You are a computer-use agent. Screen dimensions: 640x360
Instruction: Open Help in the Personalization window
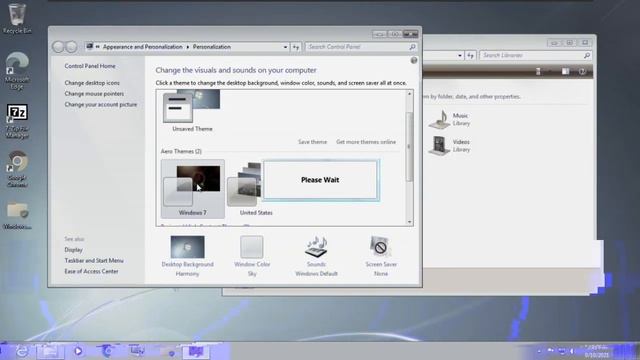point(414,60)
